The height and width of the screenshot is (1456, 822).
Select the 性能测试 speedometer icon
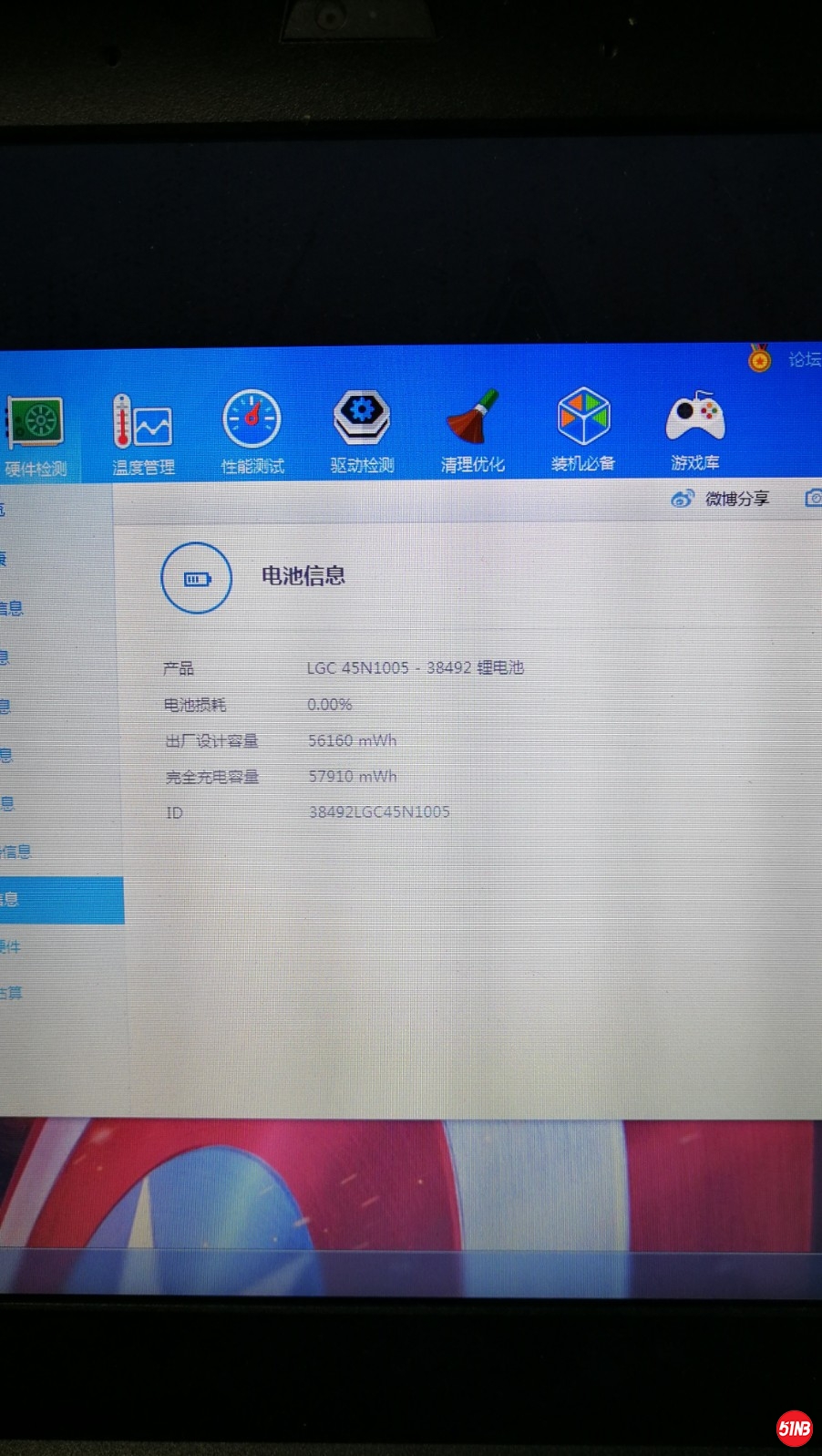pos(252,432)
